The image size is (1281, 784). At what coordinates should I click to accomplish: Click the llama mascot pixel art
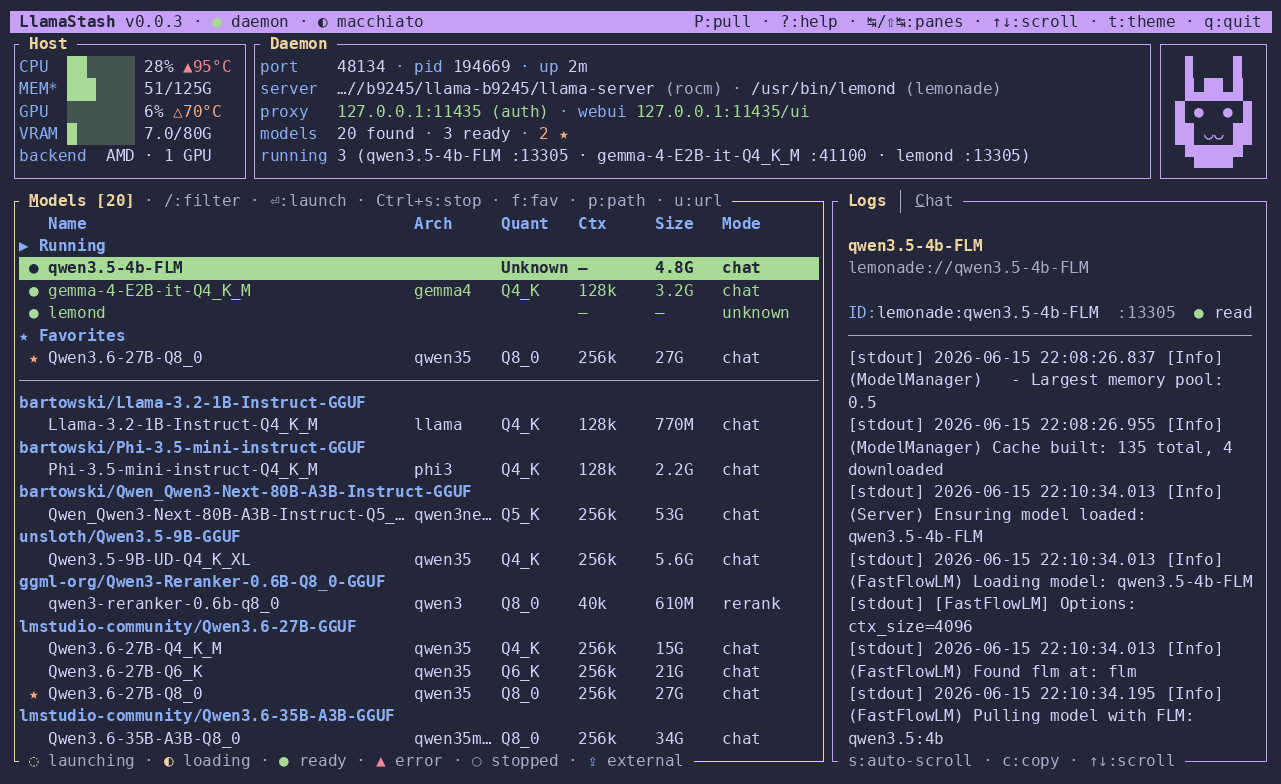[x=1214, y=112]
